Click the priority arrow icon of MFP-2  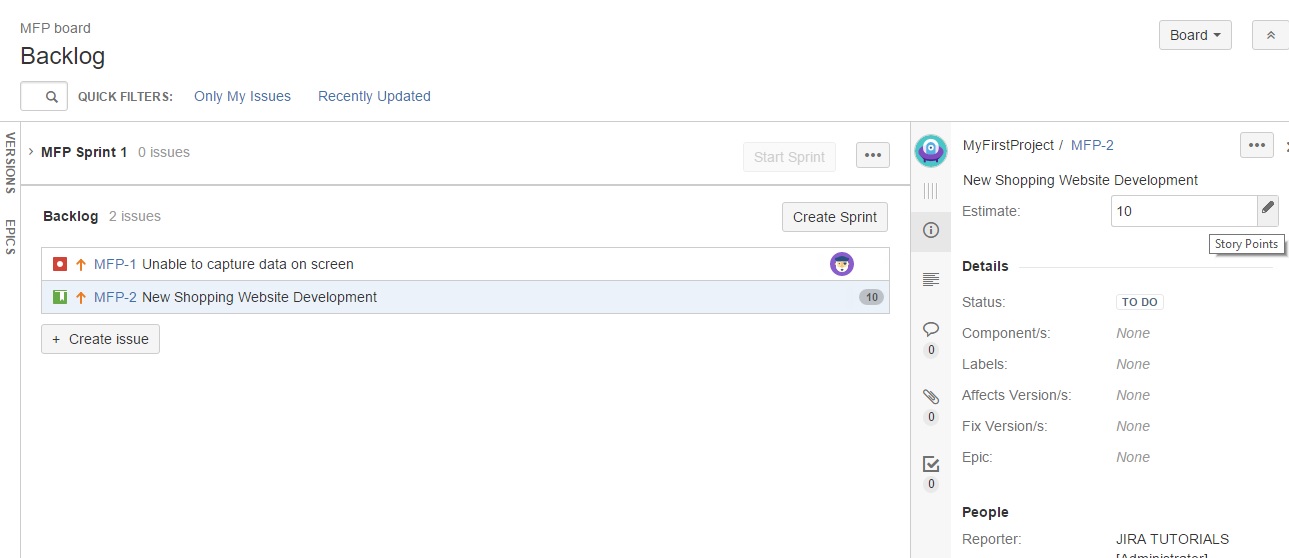coord(81,297)
